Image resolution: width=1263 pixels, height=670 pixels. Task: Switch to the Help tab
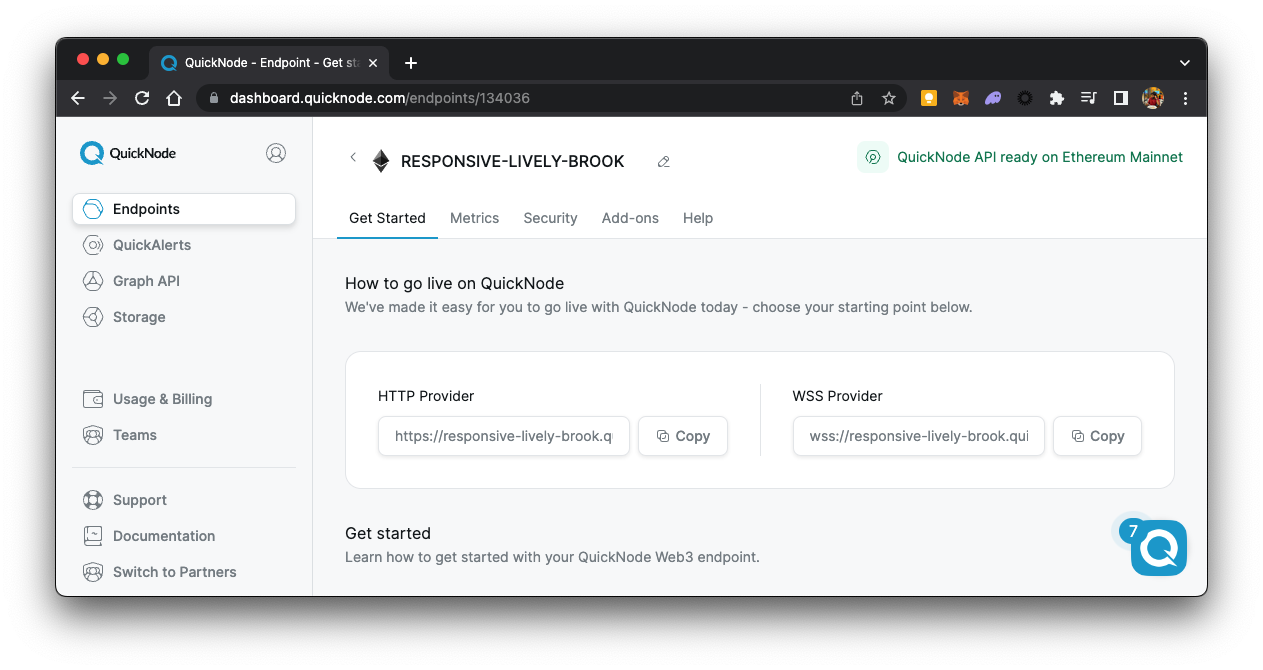[x=698, y=218]
